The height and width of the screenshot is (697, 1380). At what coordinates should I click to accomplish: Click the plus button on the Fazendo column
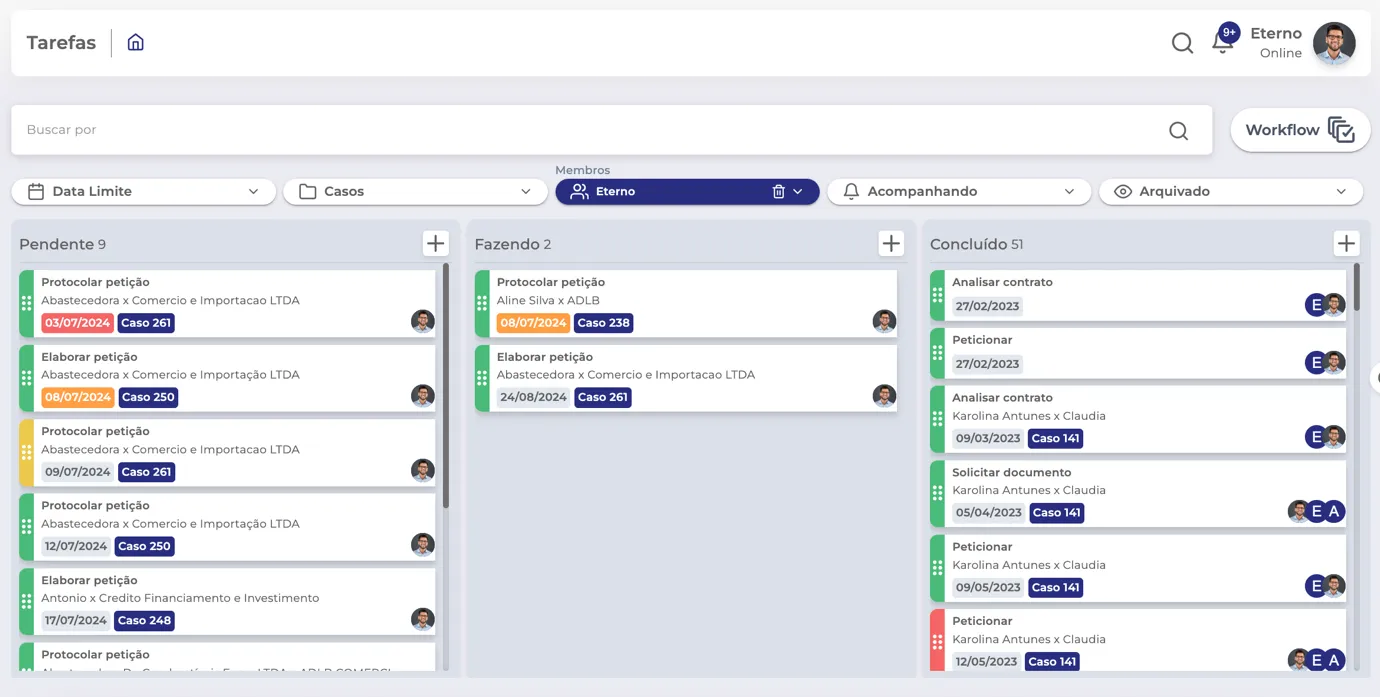(x=890, y=242)
